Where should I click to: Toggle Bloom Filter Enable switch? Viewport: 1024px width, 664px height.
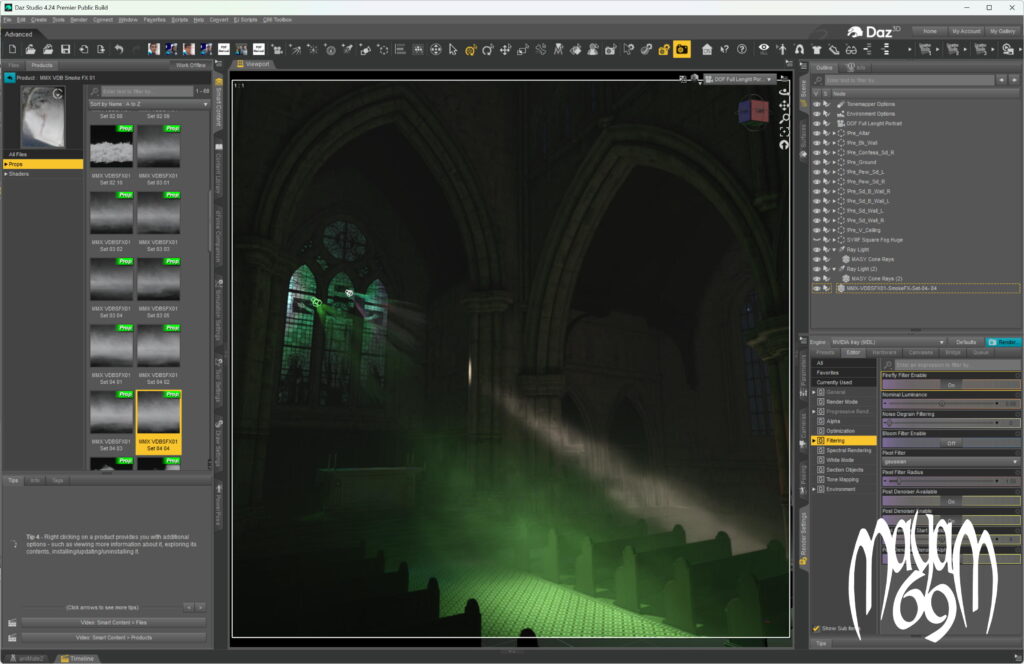(950, 443)
